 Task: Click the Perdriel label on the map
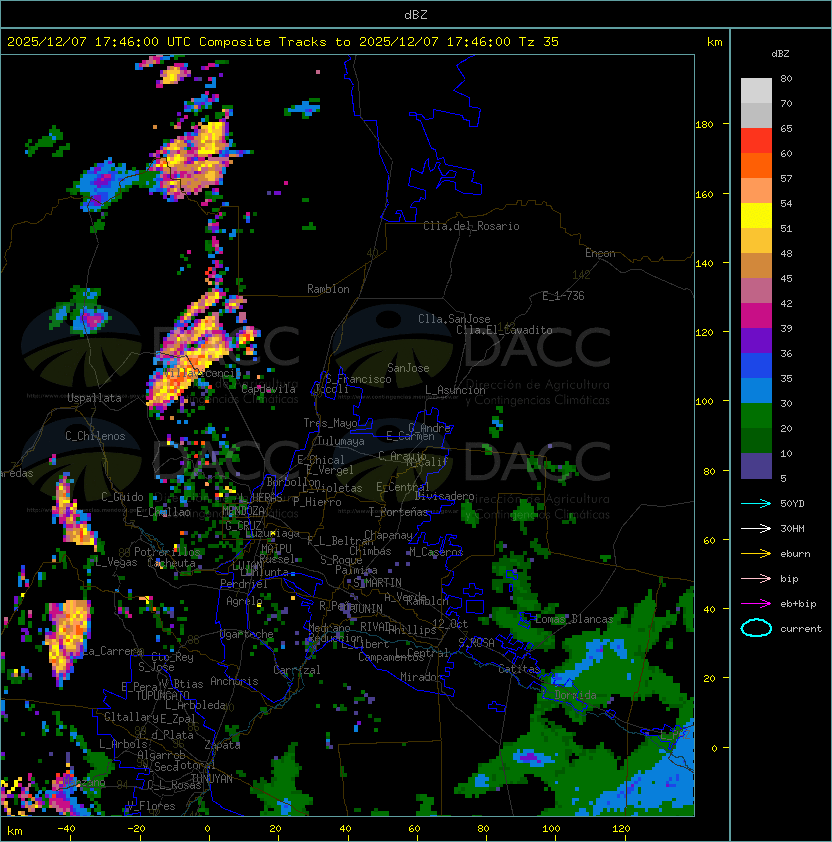[x=244, y=584]
